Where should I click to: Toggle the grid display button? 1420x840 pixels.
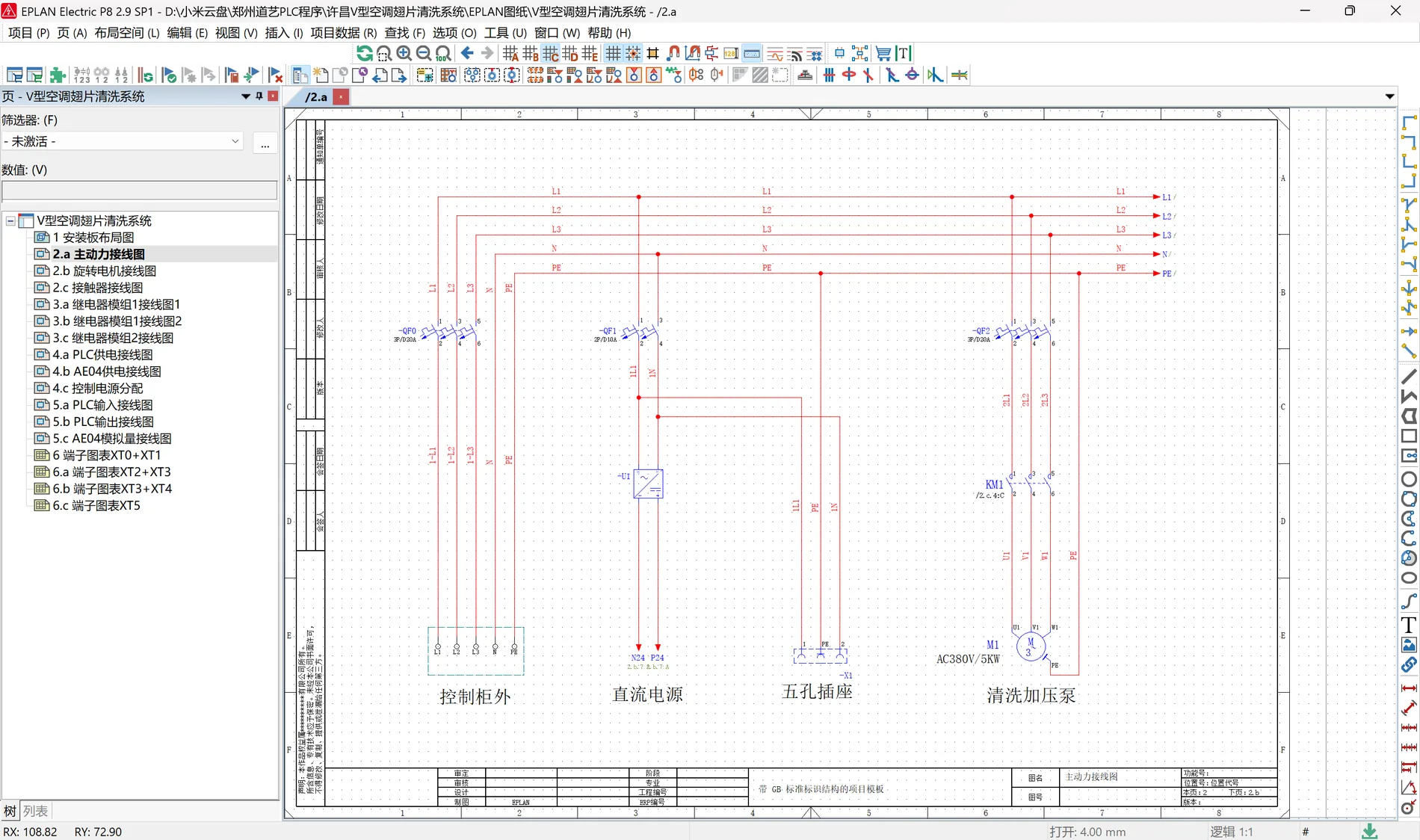tap(613, 53)
